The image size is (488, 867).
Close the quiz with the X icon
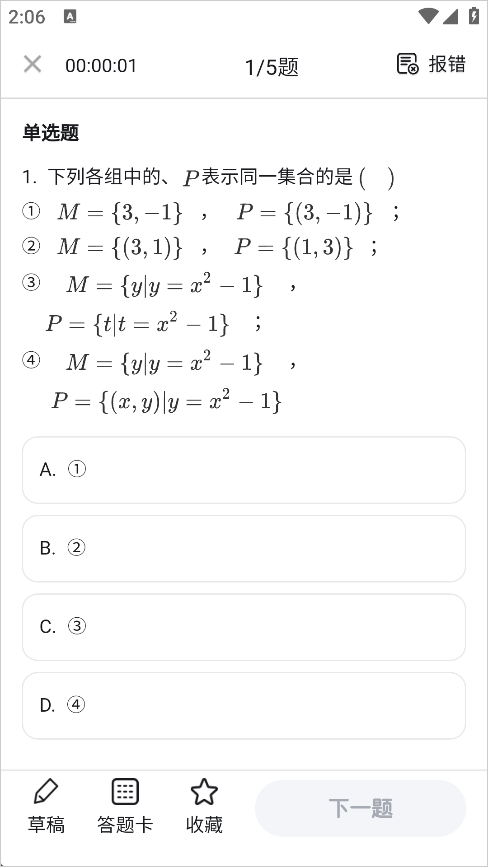[x=33, y=65]
